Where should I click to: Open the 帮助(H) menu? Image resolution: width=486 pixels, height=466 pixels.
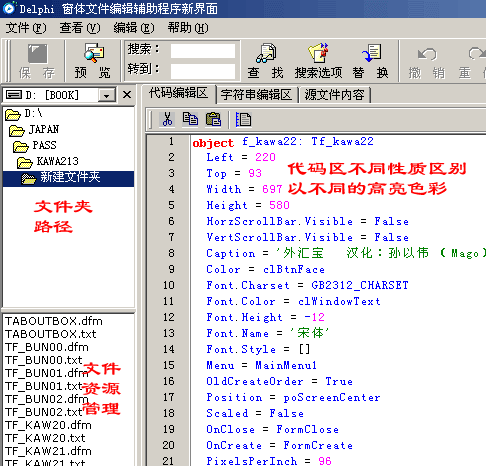pos(188,28)
